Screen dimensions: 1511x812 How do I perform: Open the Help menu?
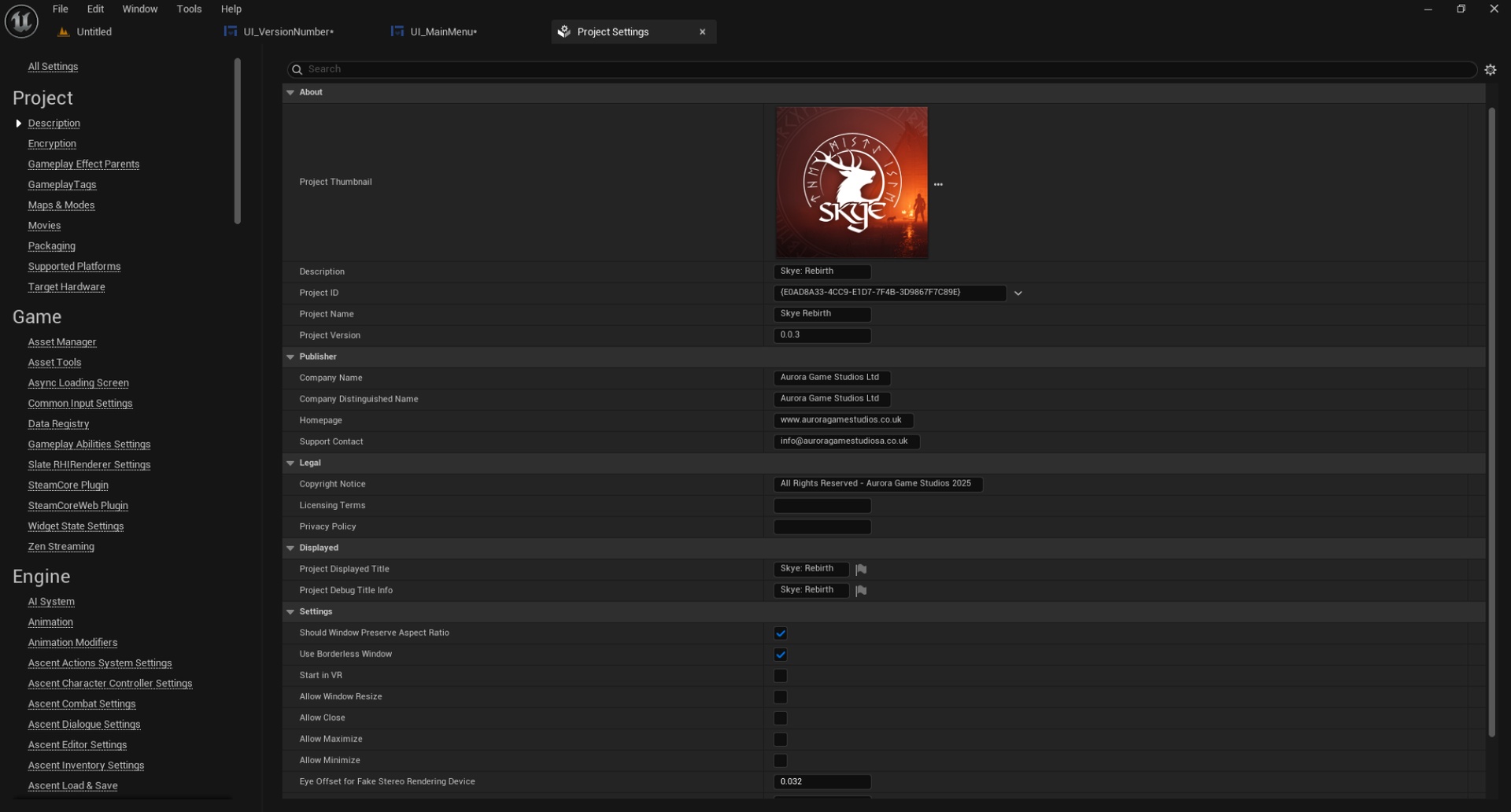coord(231,9)
